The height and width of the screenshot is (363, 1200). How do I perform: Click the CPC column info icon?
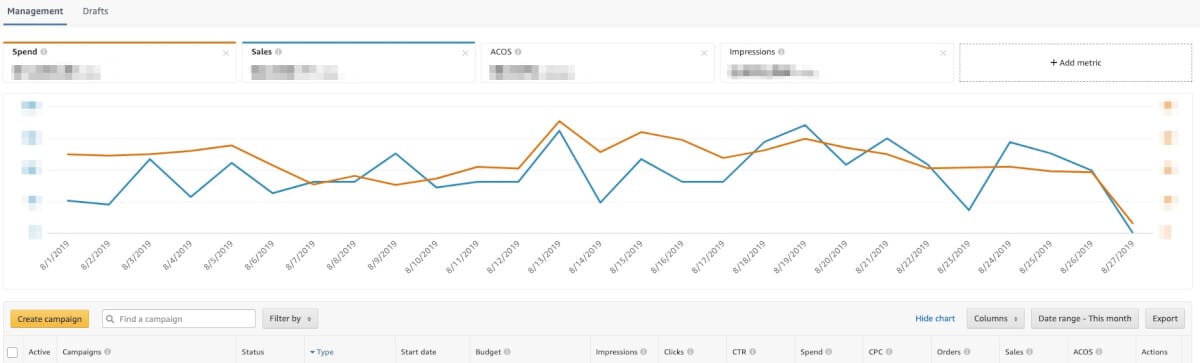tap(890, 352)
